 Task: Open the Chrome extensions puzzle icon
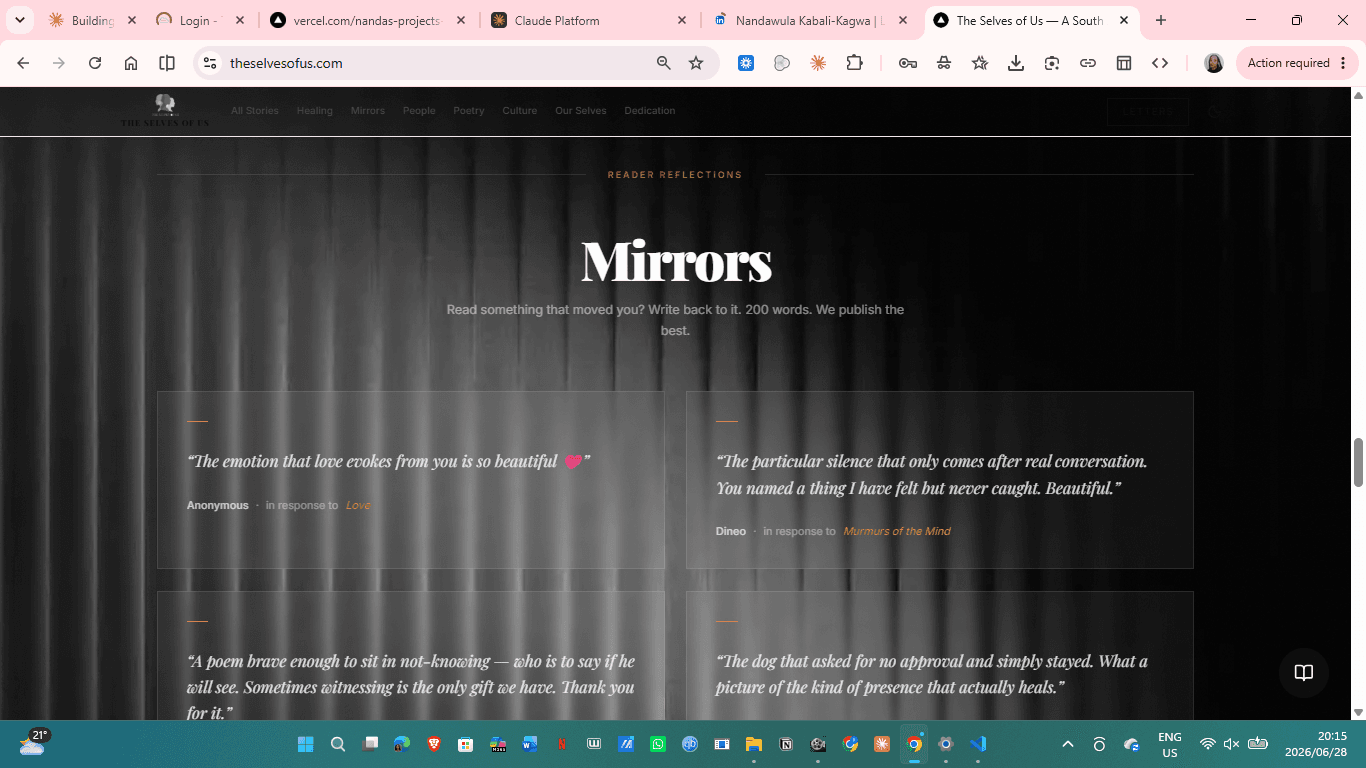[x=854, y=63]
